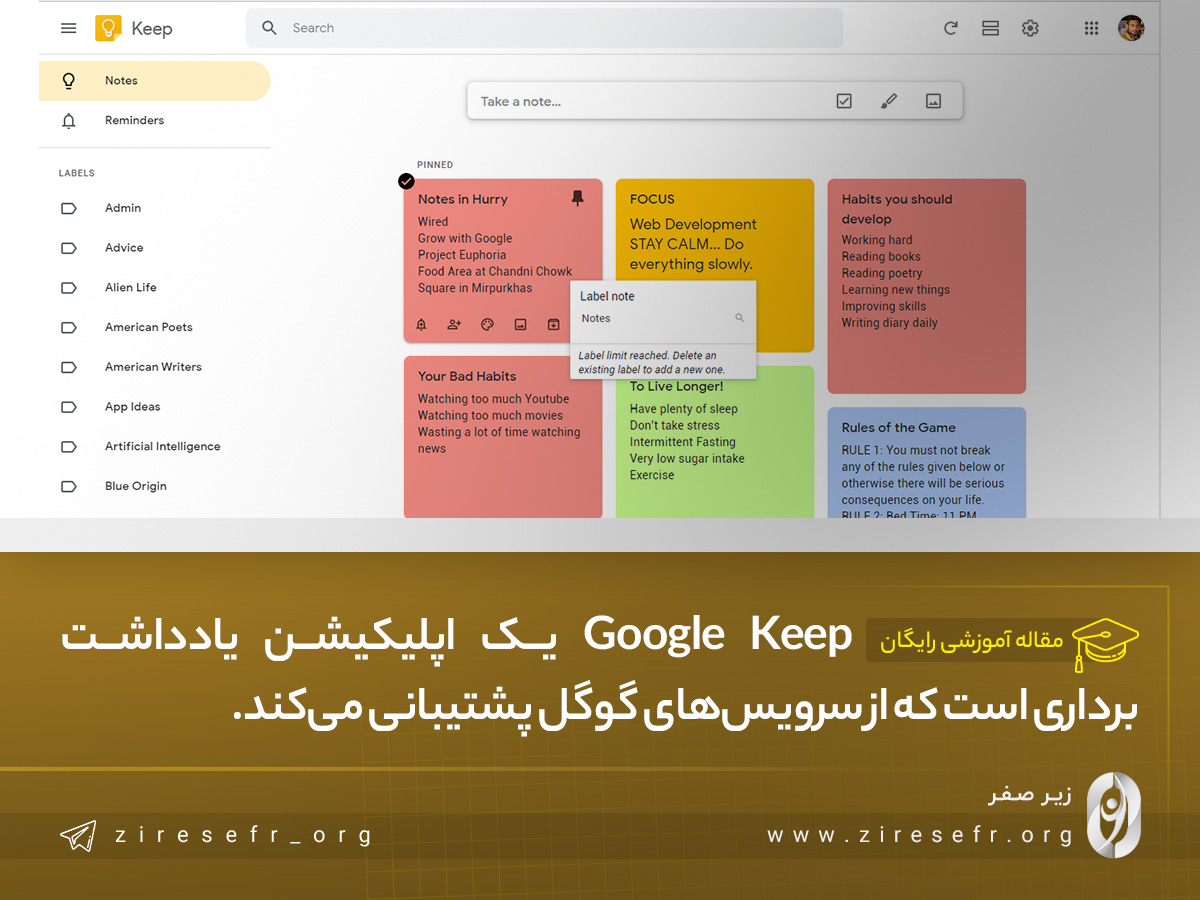The height and width of the screenshot is (900, 1200).
Task: Add an image to the Notes in Hurry note
Action: 520,324
